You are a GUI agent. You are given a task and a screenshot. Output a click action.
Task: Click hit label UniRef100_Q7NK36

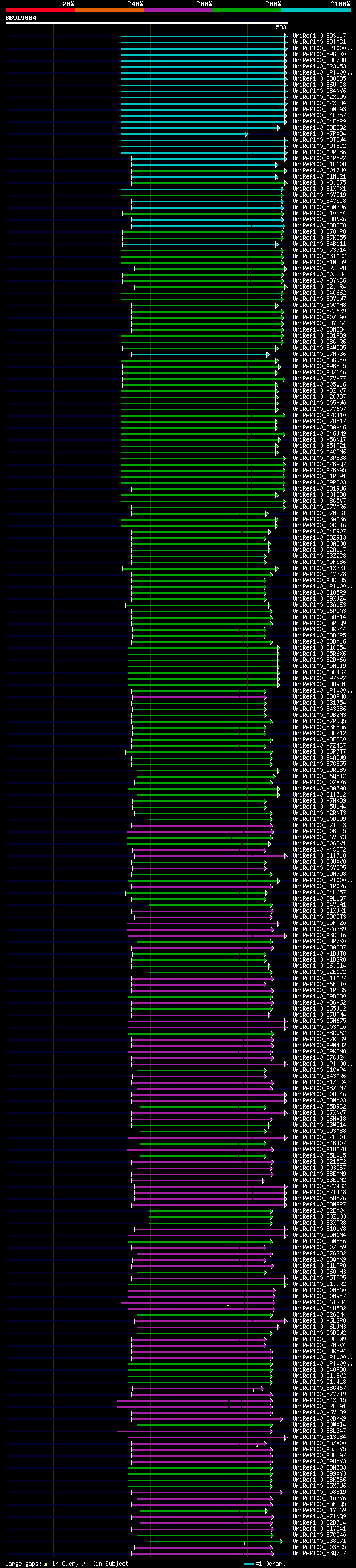point(319,354)
